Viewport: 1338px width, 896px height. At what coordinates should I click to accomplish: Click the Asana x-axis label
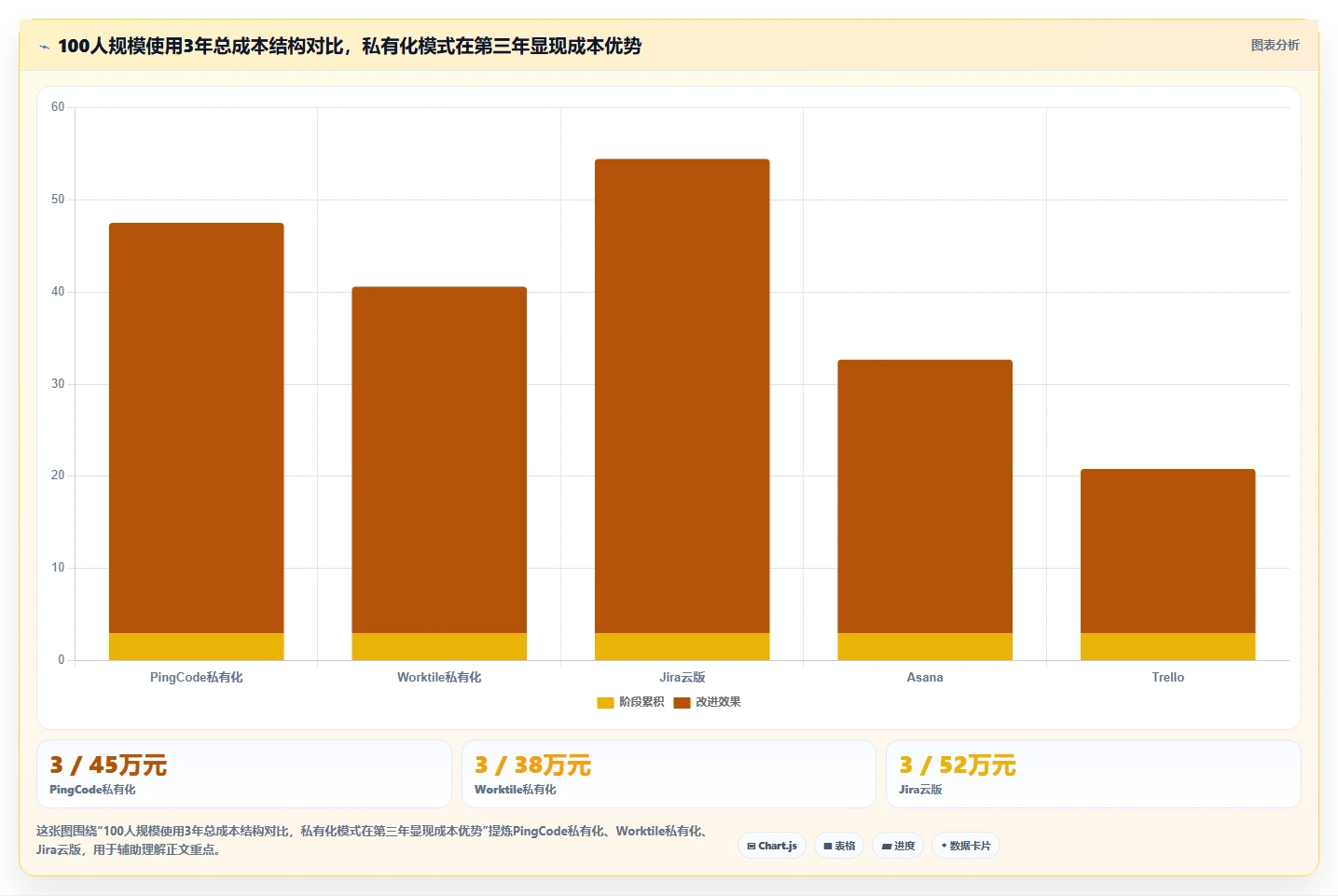point(925,678)
